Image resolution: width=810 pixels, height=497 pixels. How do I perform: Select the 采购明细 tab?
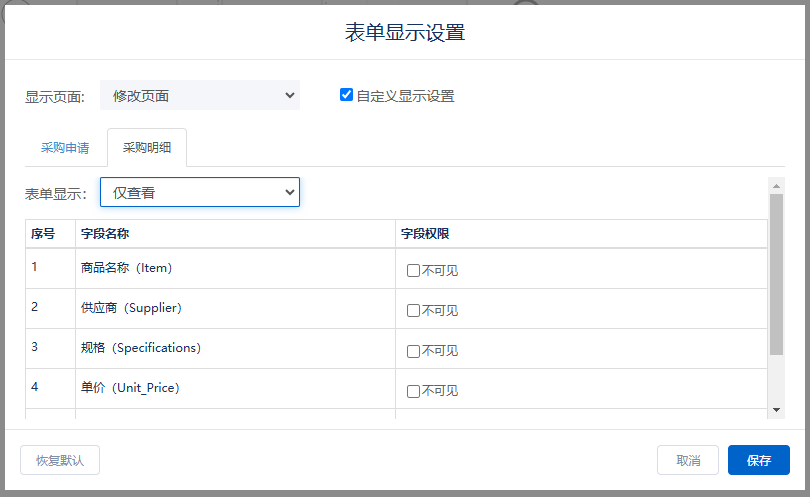(x=147, y=148)
